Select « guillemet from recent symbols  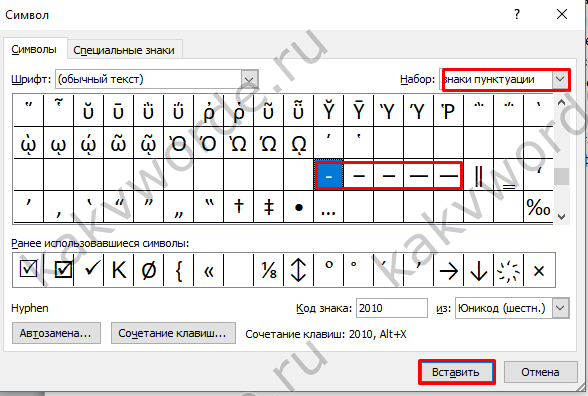[x=208, y=270]
